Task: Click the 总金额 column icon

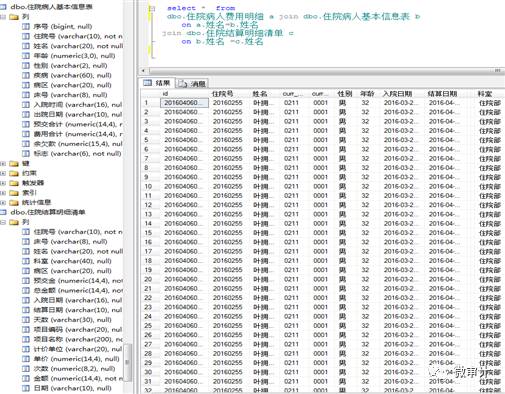Action: pos(26,290)
